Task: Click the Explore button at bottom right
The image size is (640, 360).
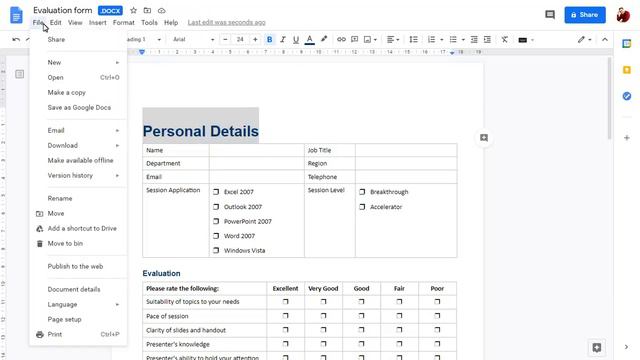Action: coord(597,348)
